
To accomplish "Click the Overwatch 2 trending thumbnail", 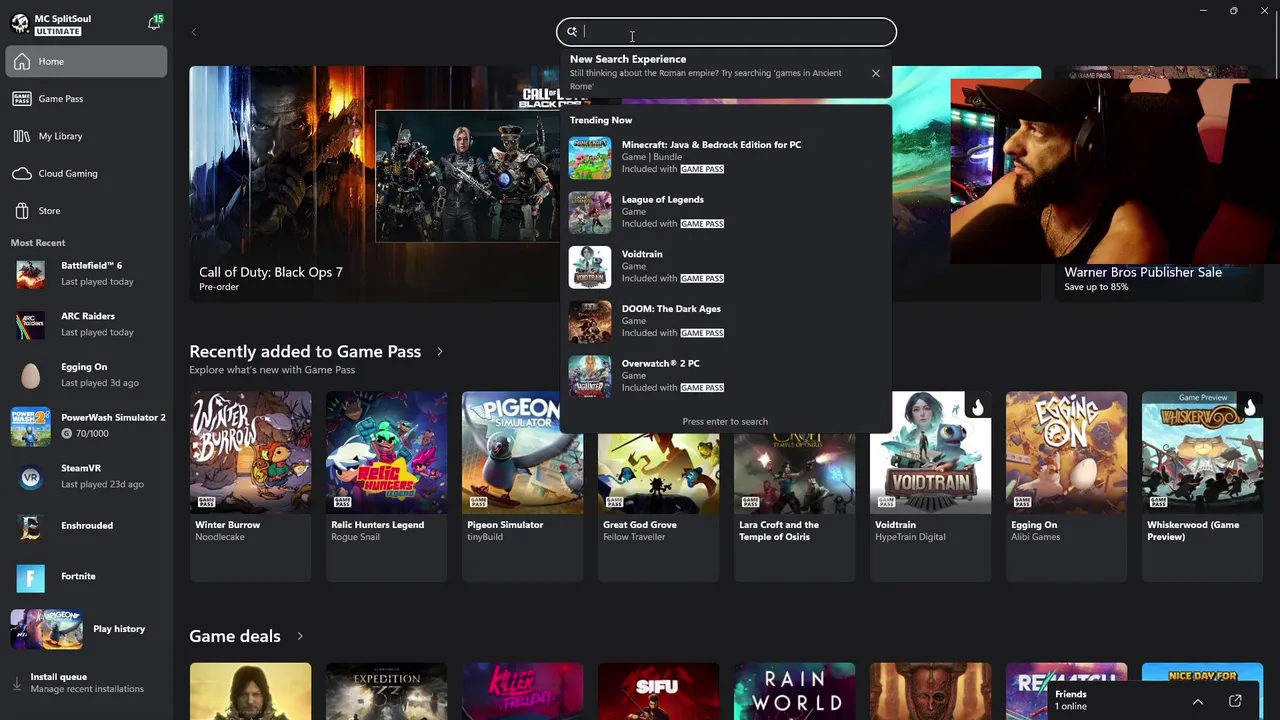I will (590, 377).
